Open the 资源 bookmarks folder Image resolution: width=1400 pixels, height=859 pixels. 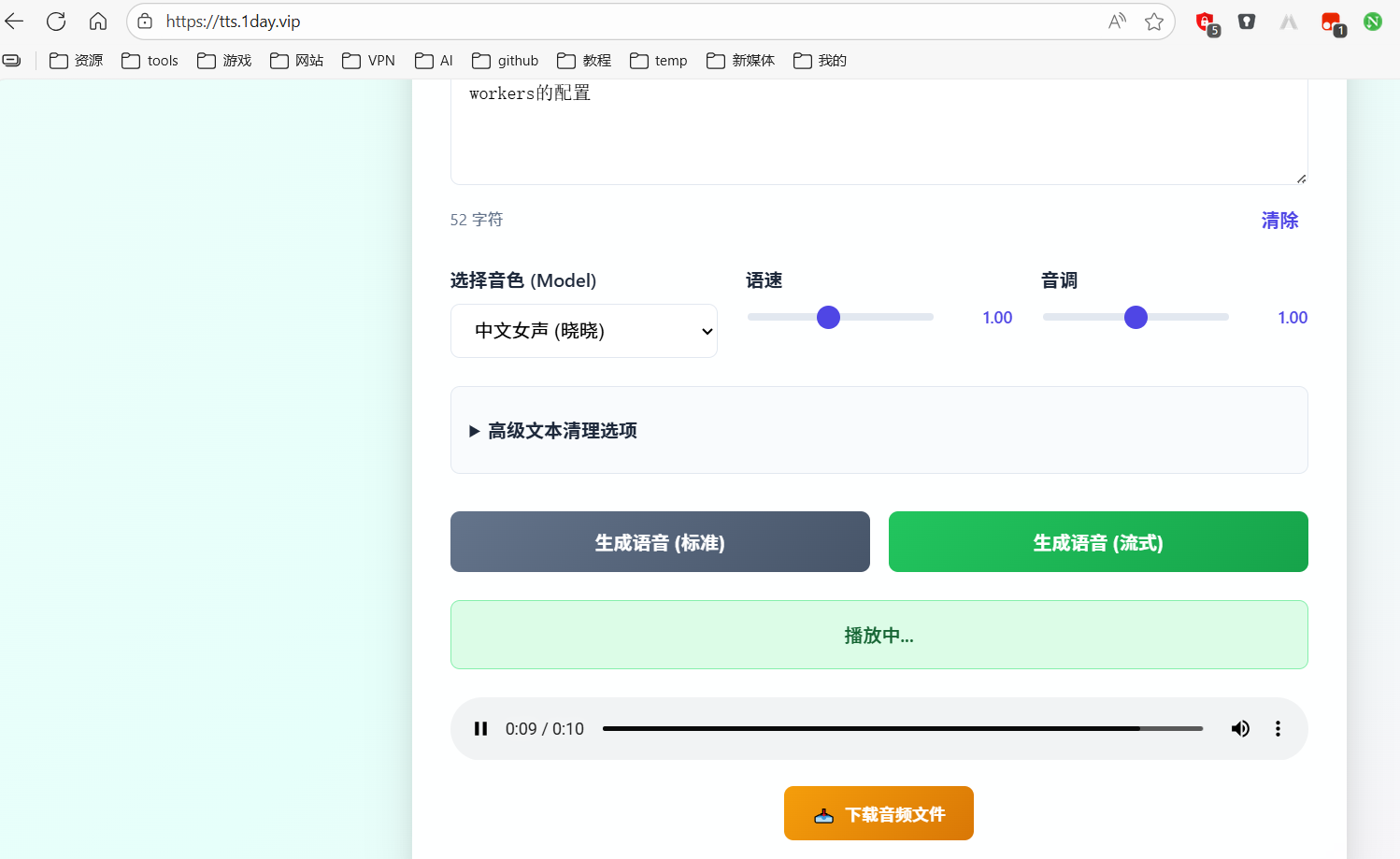coord(76,61)
